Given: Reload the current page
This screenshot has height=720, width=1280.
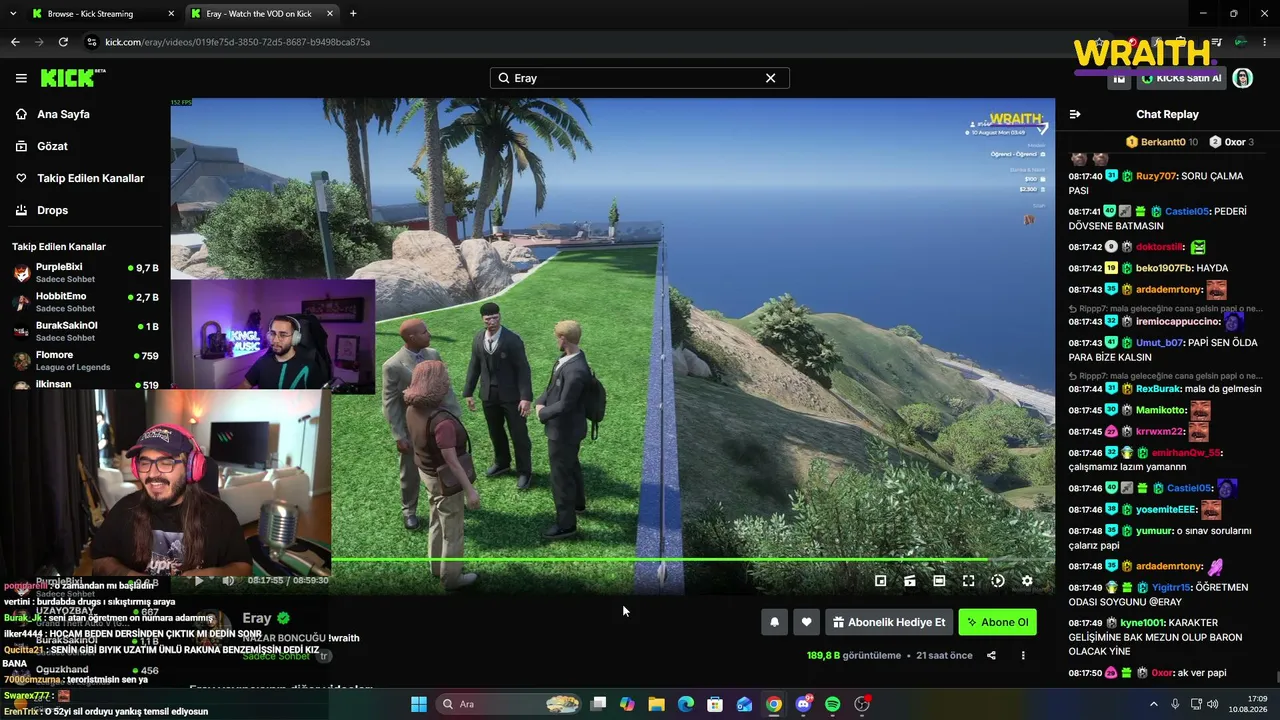Looking at the screenshot, I should [63, 42].
